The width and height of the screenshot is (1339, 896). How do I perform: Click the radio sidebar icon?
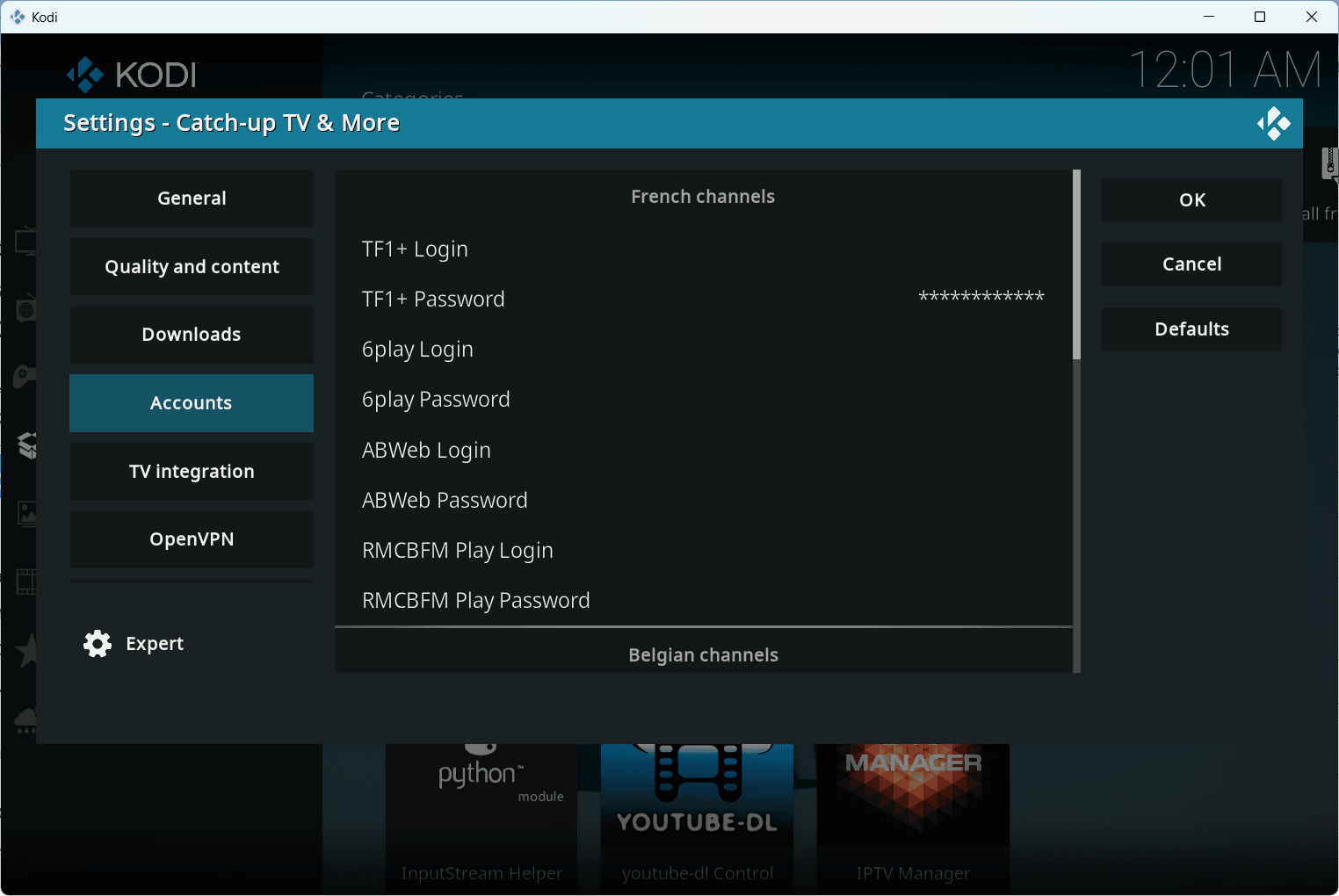click(26, 308)
